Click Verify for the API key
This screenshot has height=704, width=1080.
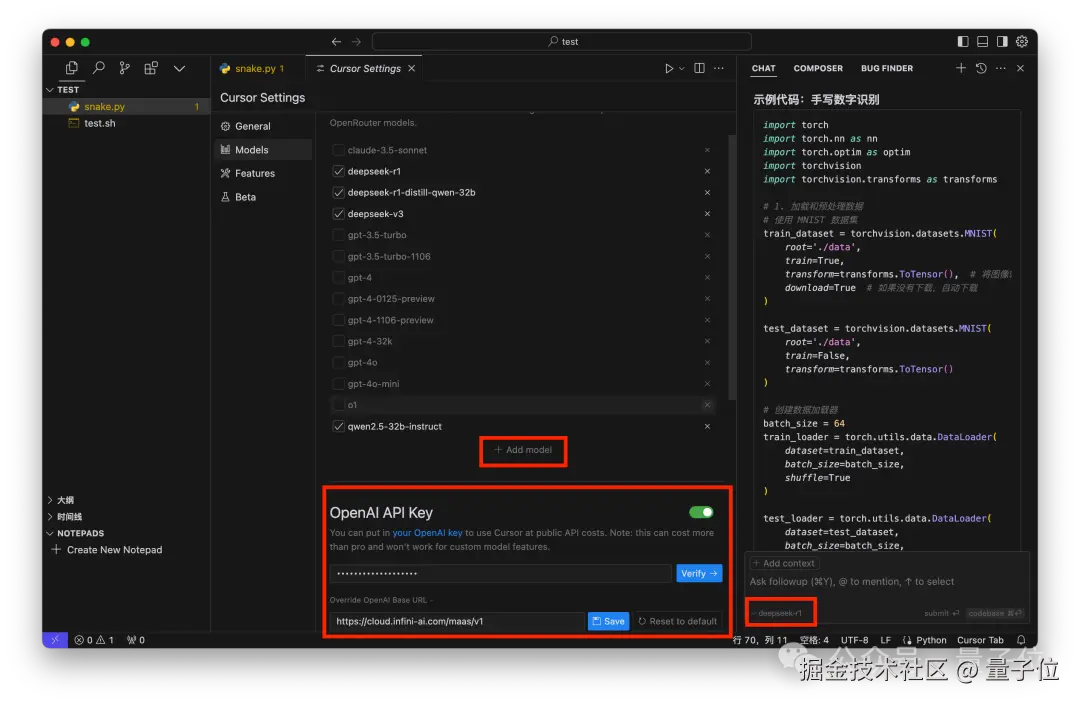699,573
